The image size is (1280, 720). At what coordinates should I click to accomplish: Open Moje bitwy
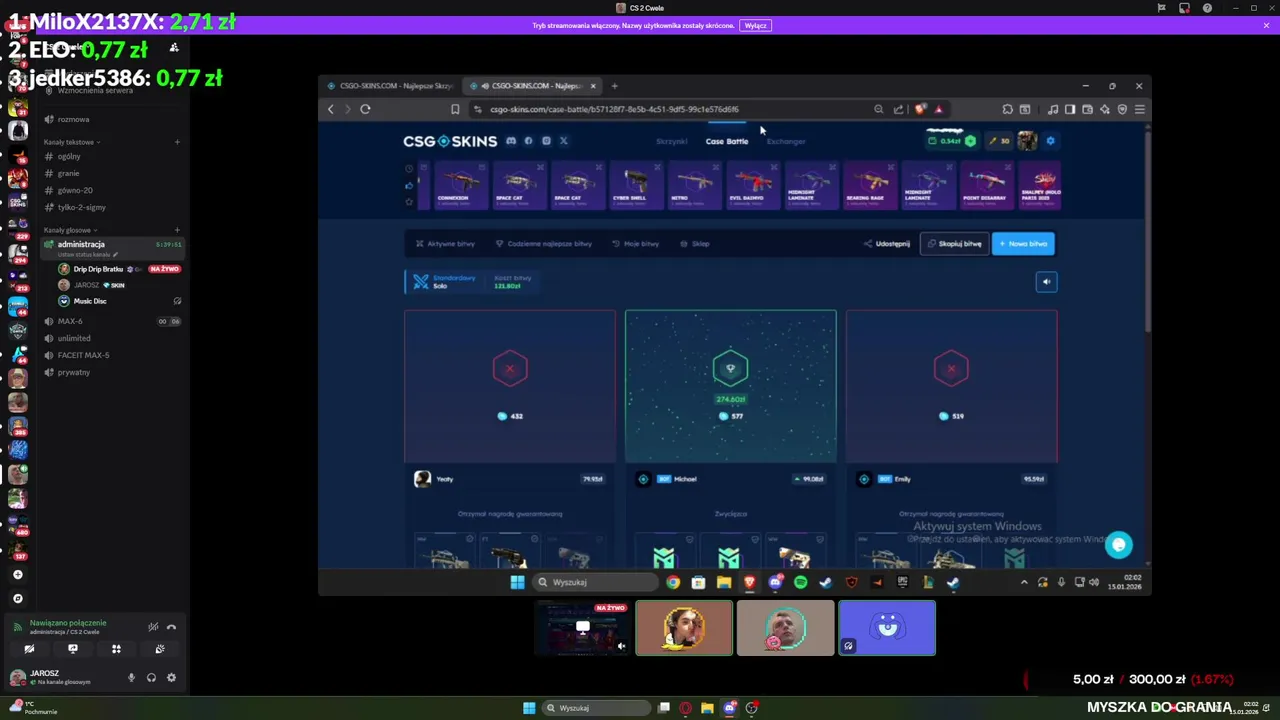(x=636, y=244)
